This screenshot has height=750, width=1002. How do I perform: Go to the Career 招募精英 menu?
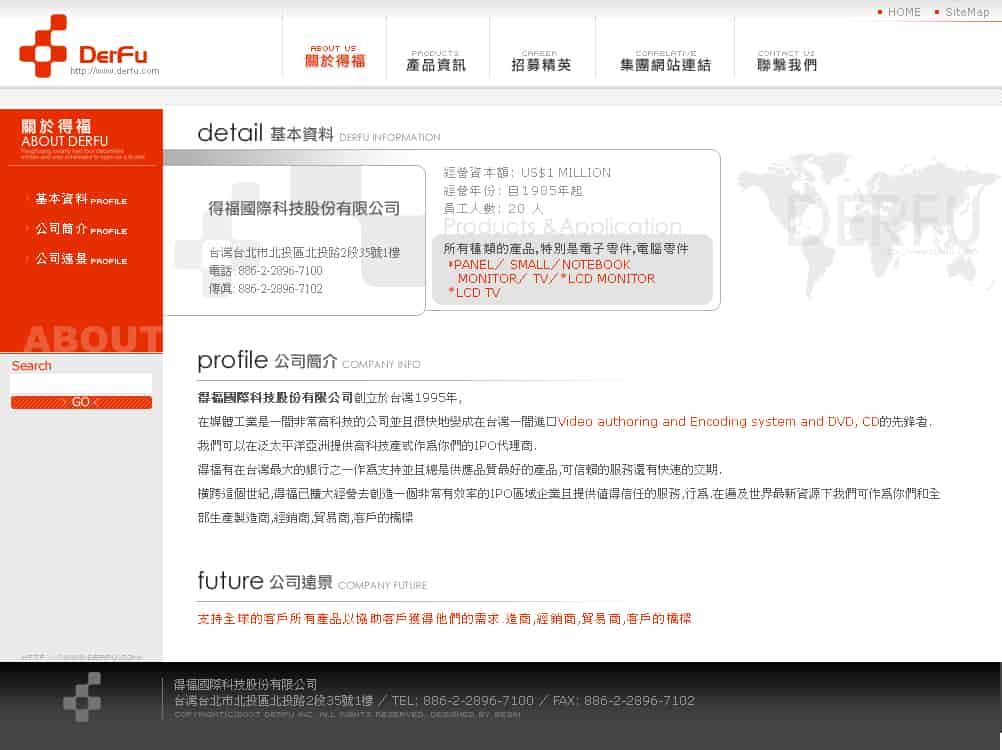[541, 61]
